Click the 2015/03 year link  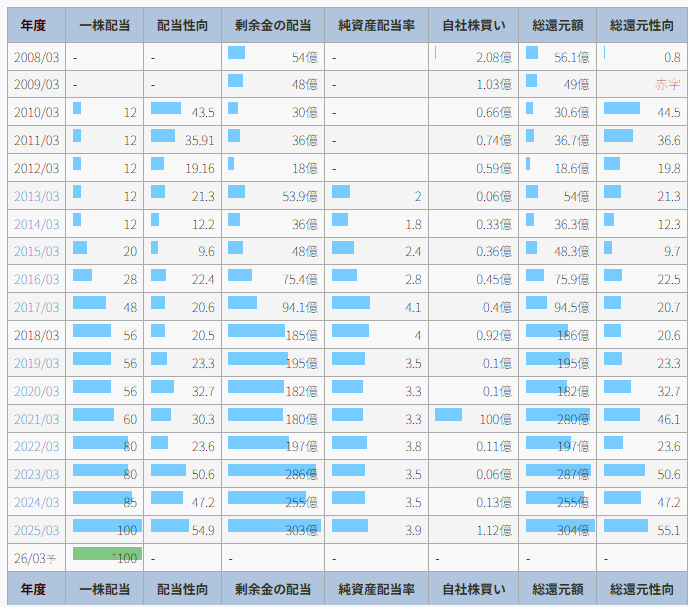[36, 252]
